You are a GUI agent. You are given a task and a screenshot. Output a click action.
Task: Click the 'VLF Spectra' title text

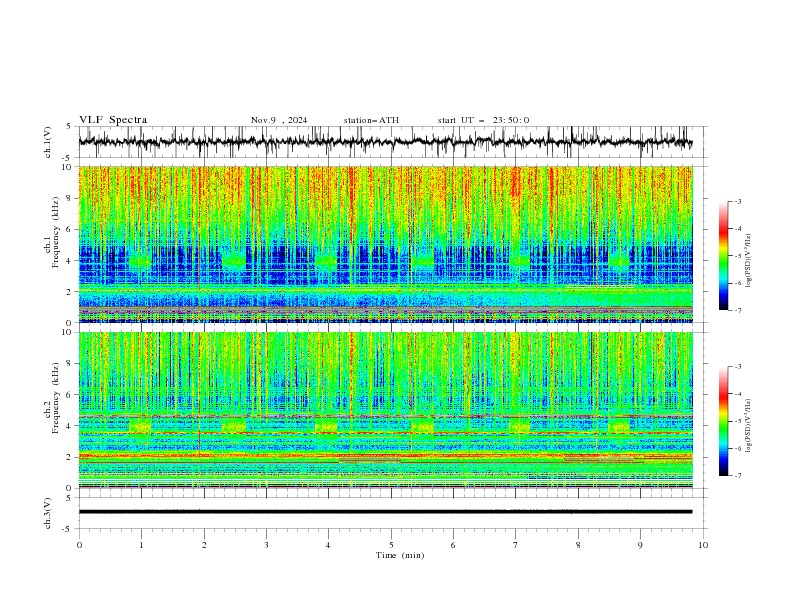coord(113,120)
